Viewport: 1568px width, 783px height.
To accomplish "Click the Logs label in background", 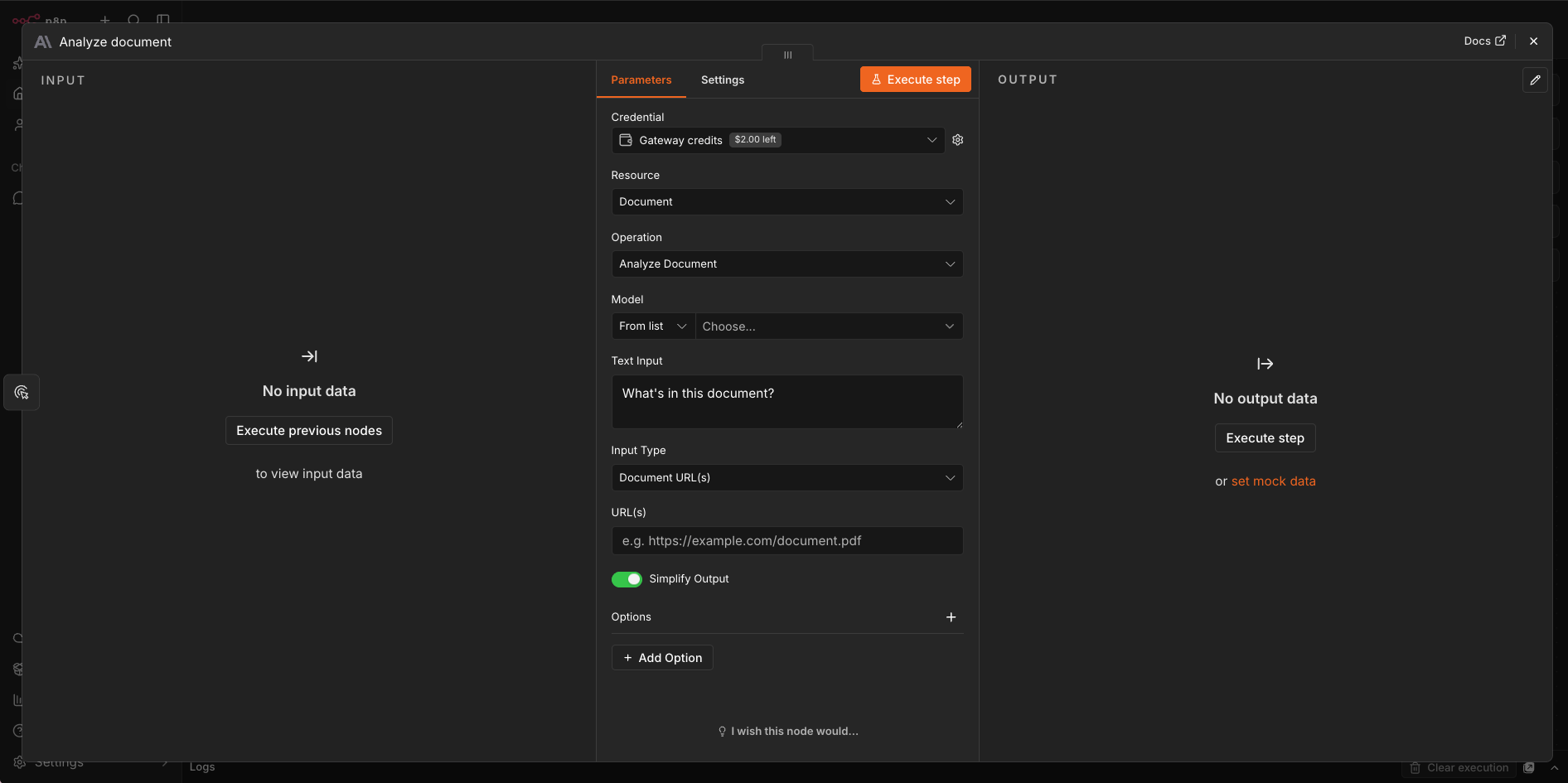I will click(202, 767).
